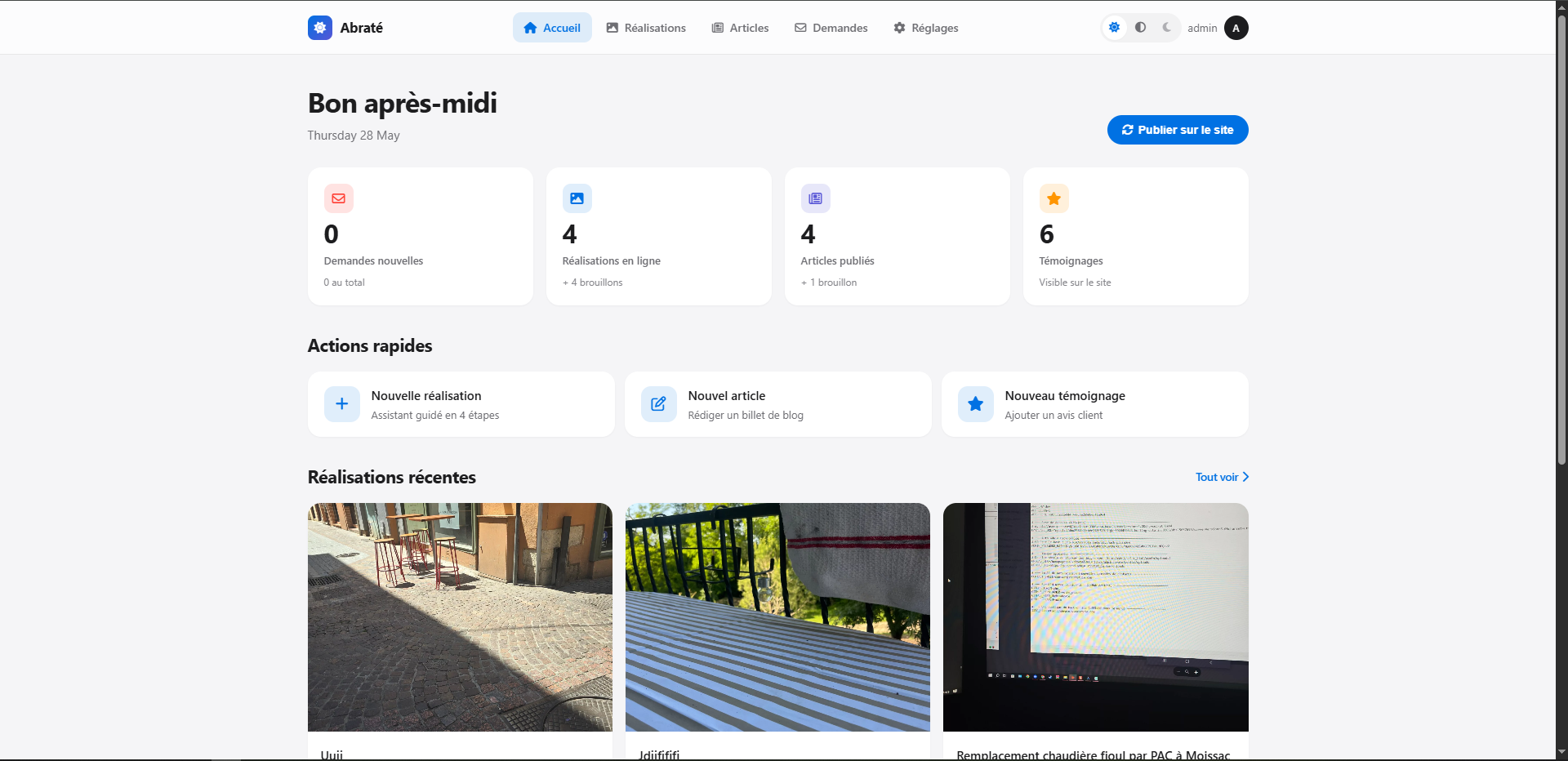Click the star icon on Témoignages card
Screen dimensions: 1568x761
pyautogui.click(x=1054, y=198)
